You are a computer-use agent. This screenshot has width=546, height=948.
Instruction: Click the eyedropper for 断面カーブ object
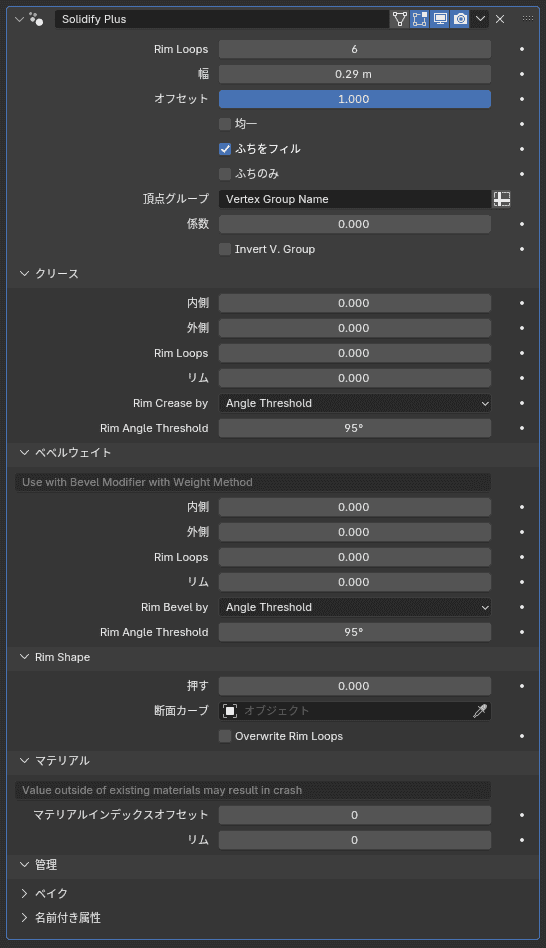(x=480, y=711)
